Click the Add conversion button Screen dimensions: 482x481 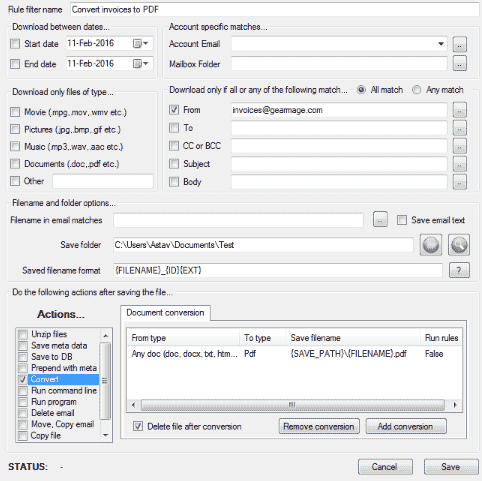406,426
